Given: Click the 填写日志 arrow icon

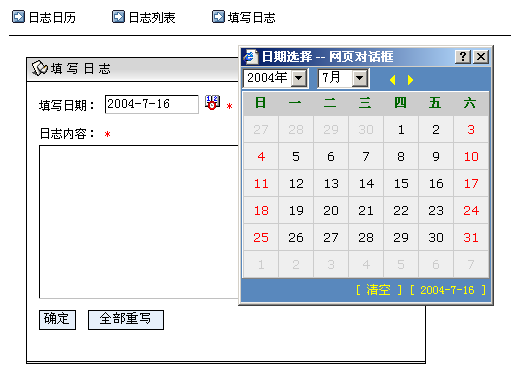Looking at the screenshot, I should (218, 17).
